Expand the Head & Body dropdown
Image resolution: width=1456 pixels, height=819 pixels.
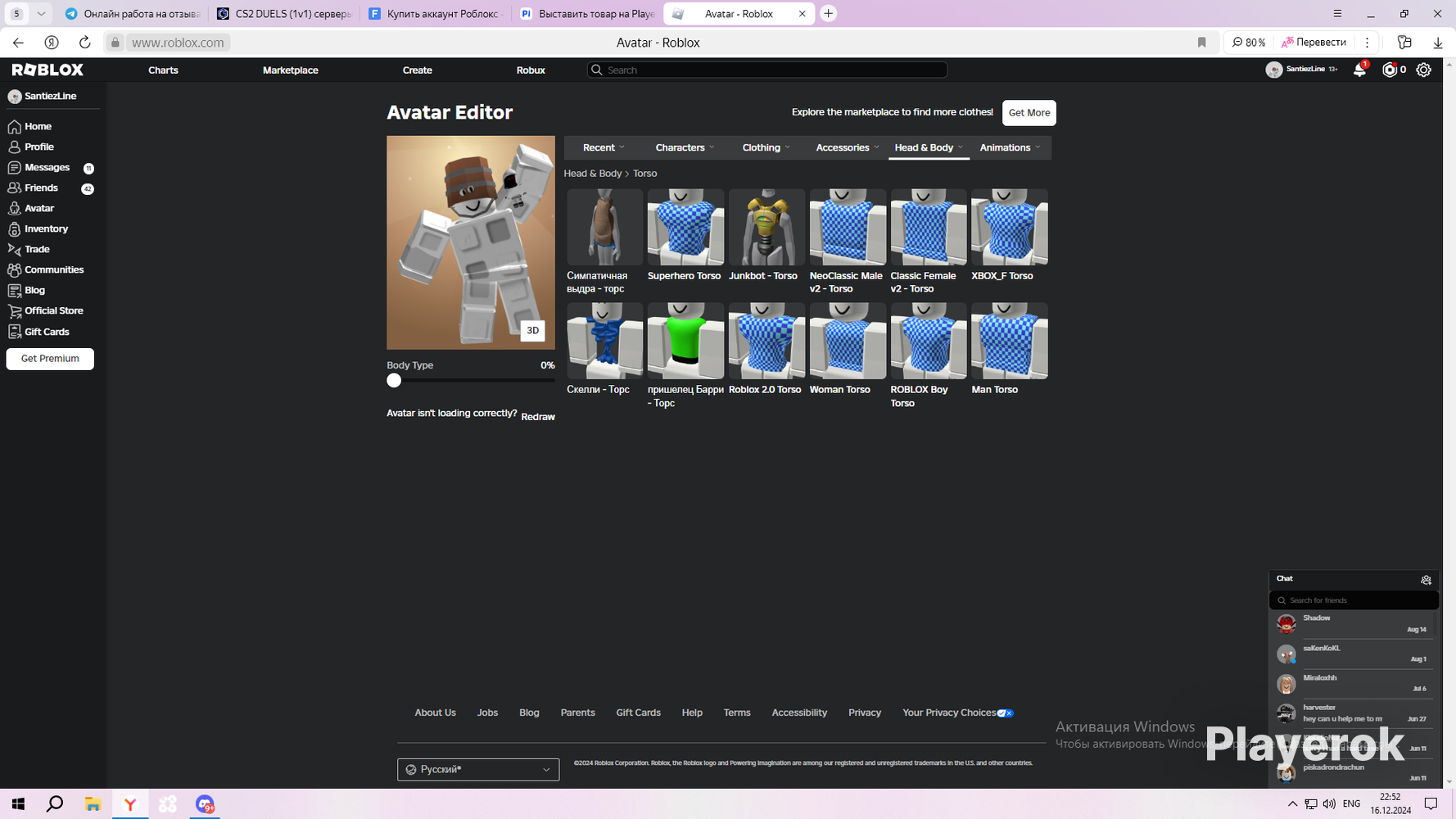(929, 147)
